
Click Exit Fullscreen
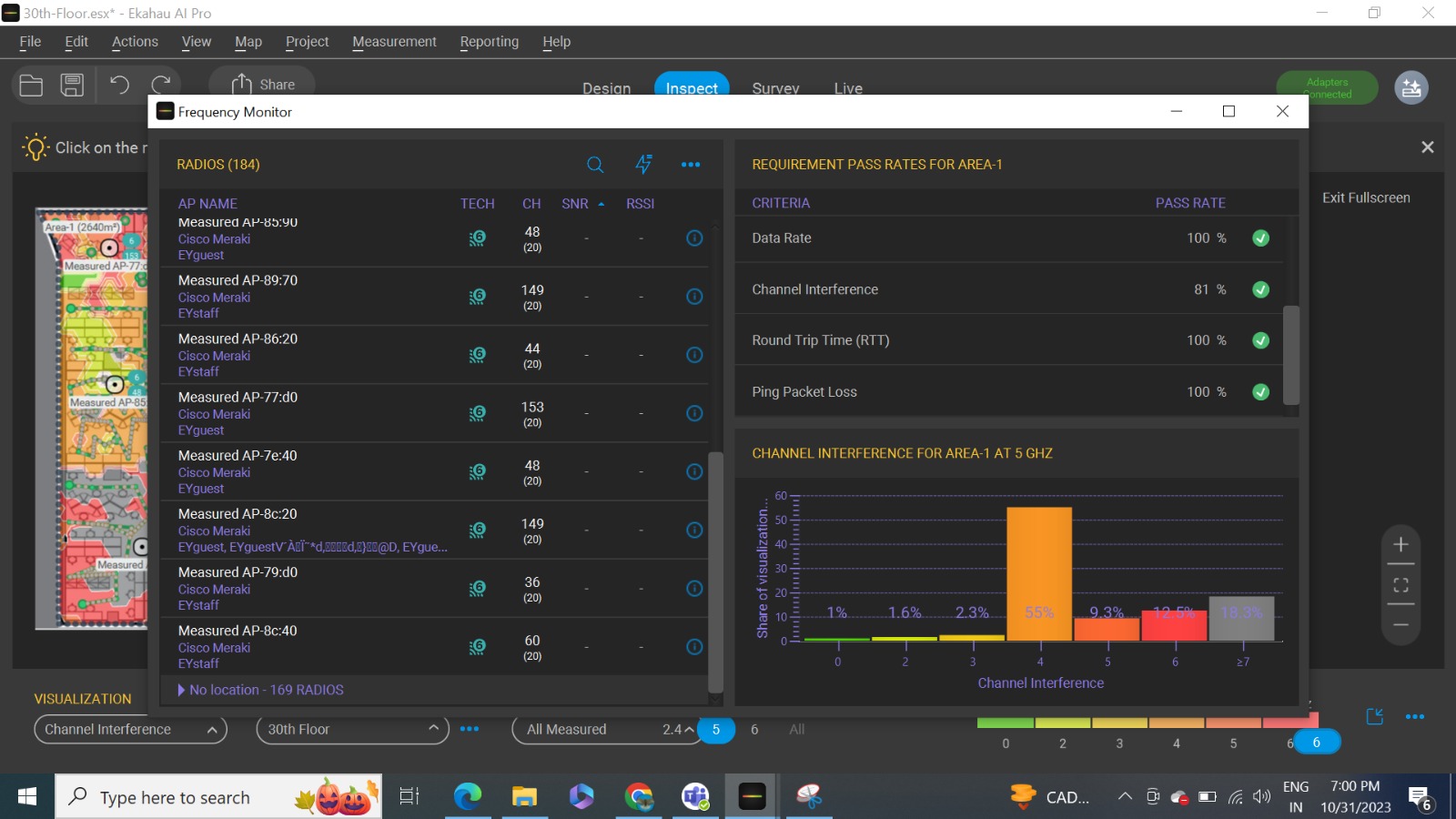[1366, 197]
